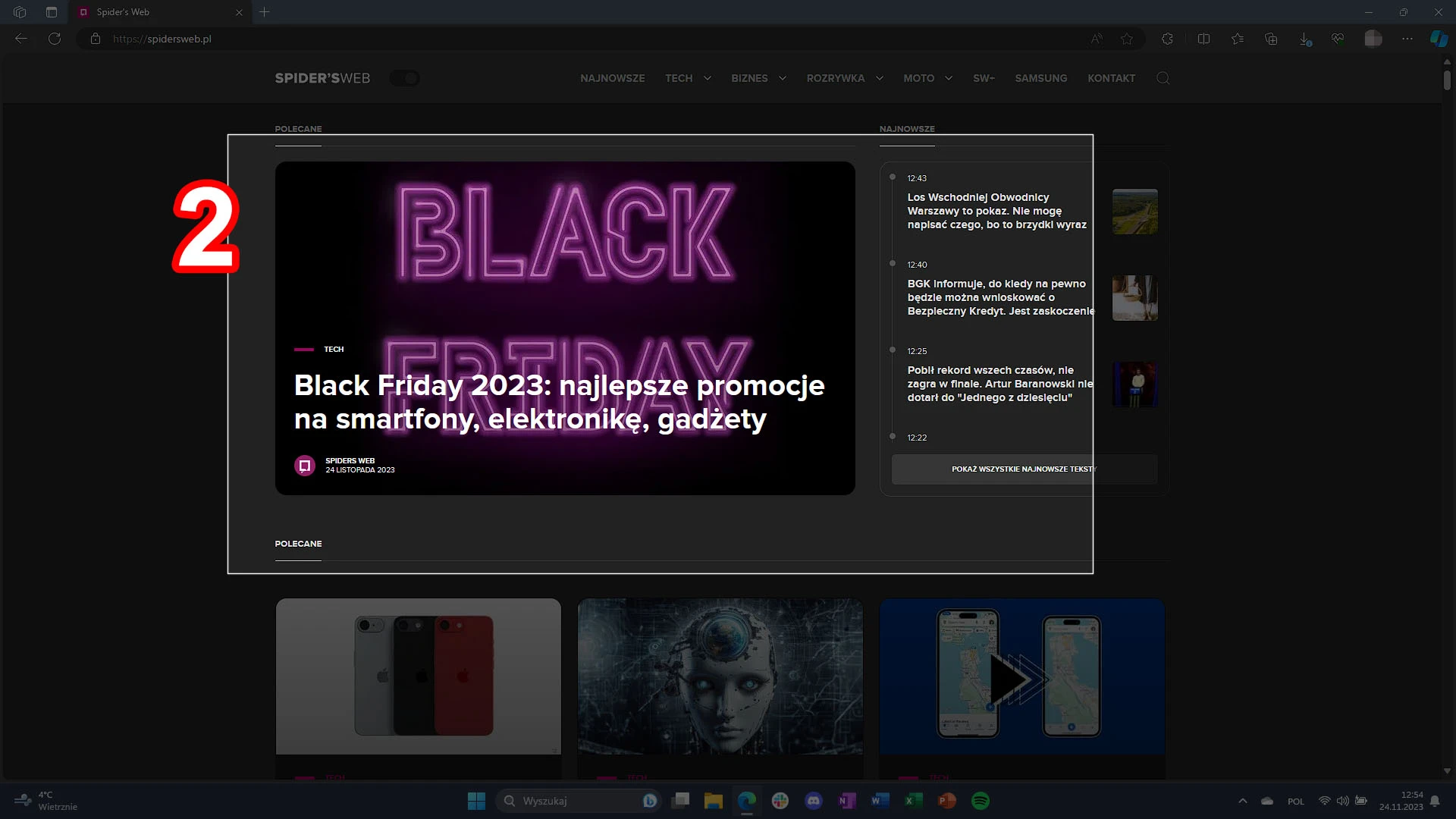Open the tab actions menu icon

pyautogui.click(x=52, y=12)
